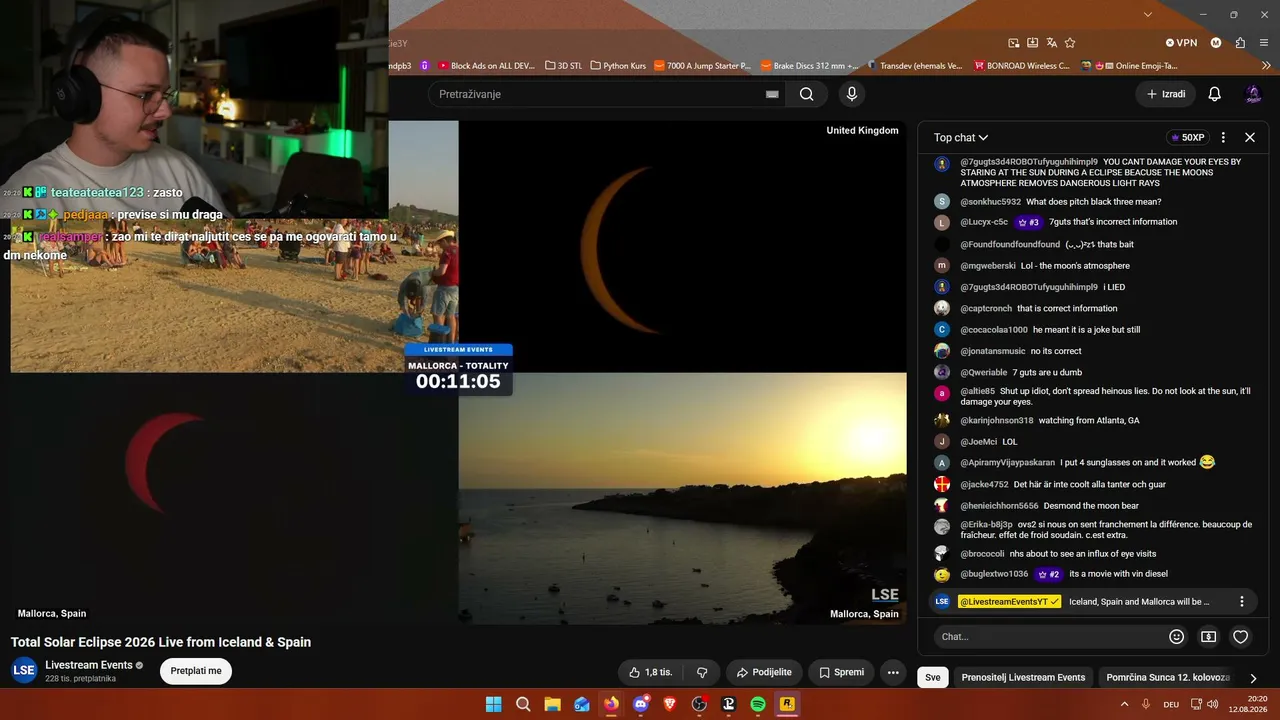Screen dimensions: 1280x720
Task: Click the Izradi create button
Action: tap(1165, 94)
